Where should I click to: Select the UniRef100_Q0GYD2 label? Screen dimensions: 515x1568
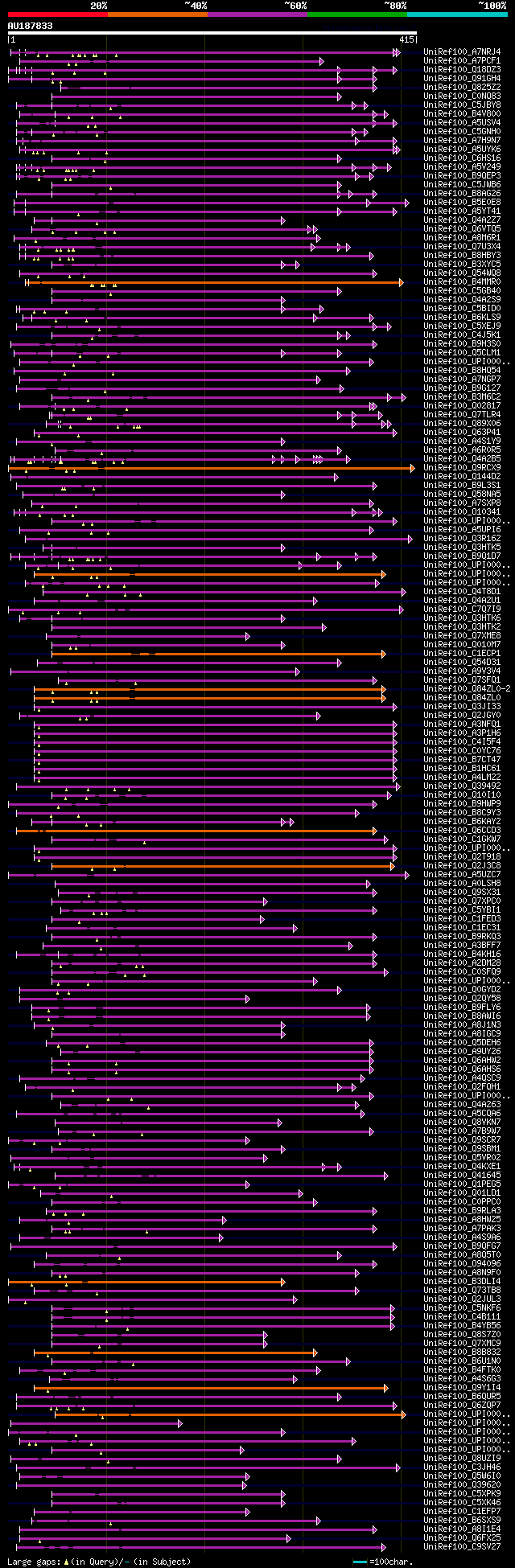click(463, 990)
